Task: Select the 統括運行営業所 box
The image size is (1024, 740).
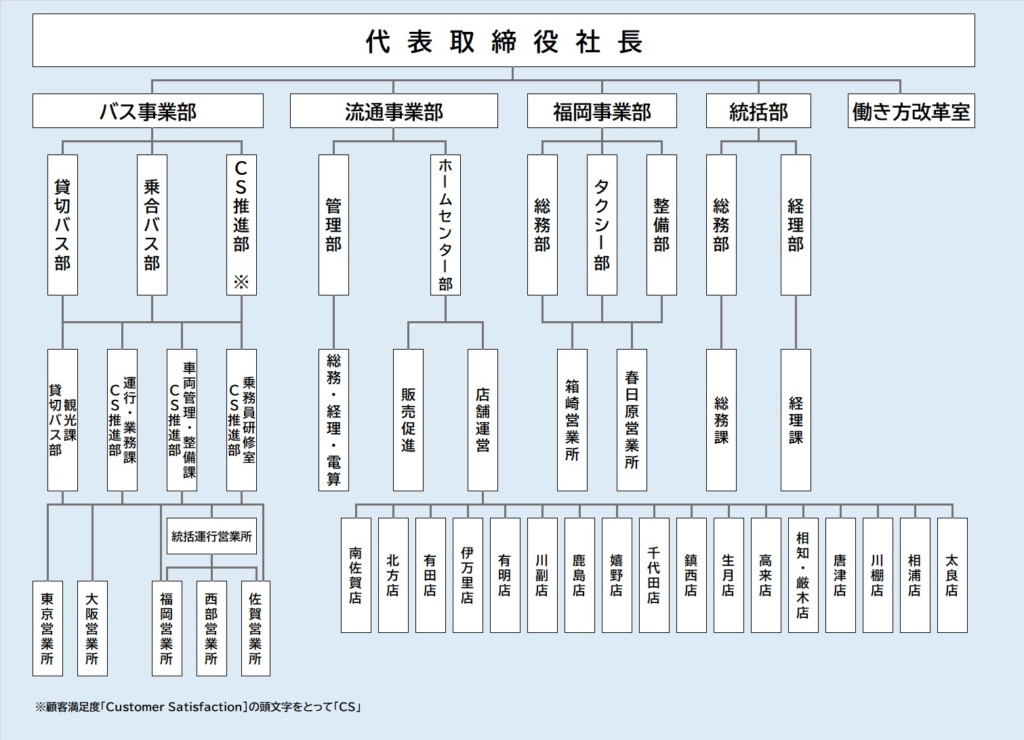Action: click(212, 536)
